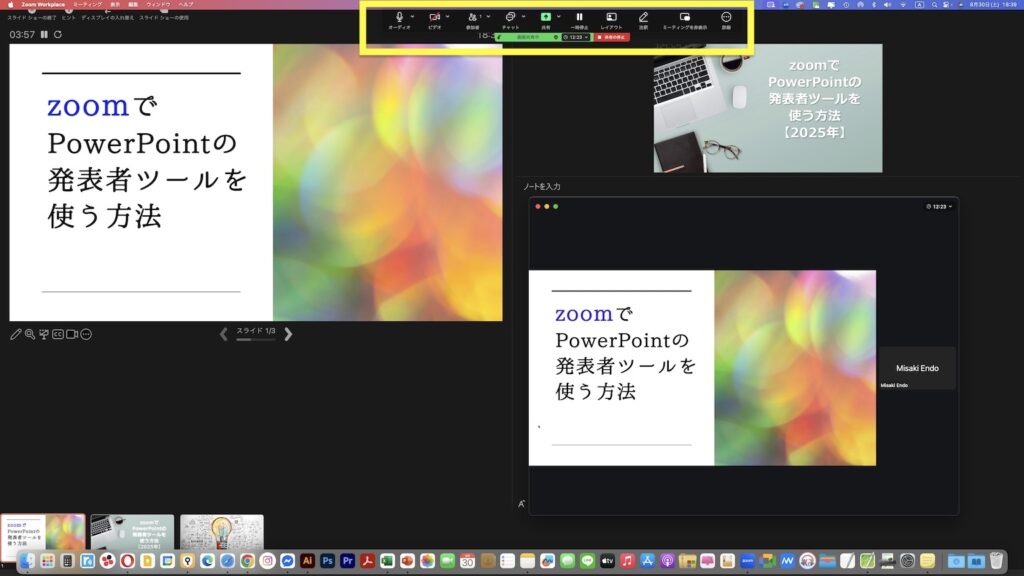Advance to the next slide arrow
The width and height of the screenshot is (1024, 576).
(x=288, y=334)
